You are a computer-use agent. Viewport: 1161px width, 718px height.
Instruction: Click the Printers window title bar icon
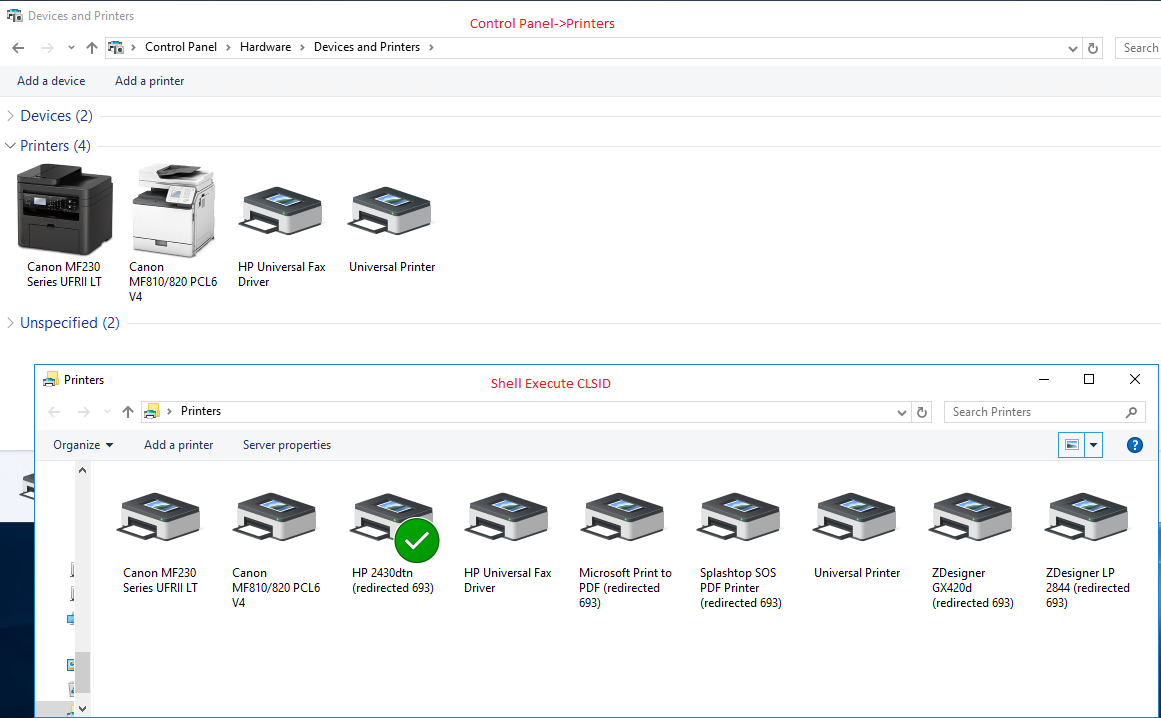click(50, 380)
